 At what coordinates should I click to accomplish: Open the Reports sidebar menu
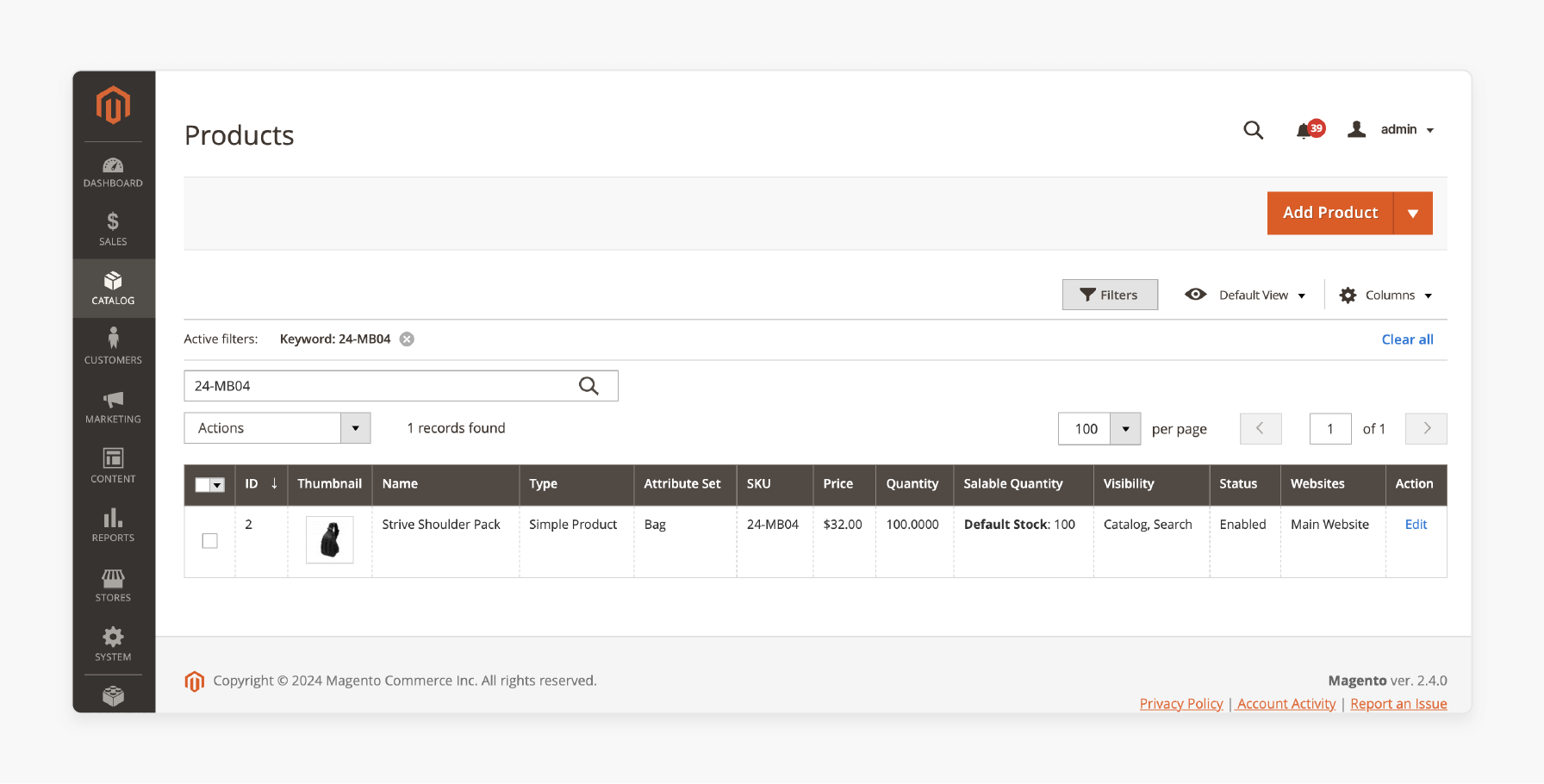point(113,525)
